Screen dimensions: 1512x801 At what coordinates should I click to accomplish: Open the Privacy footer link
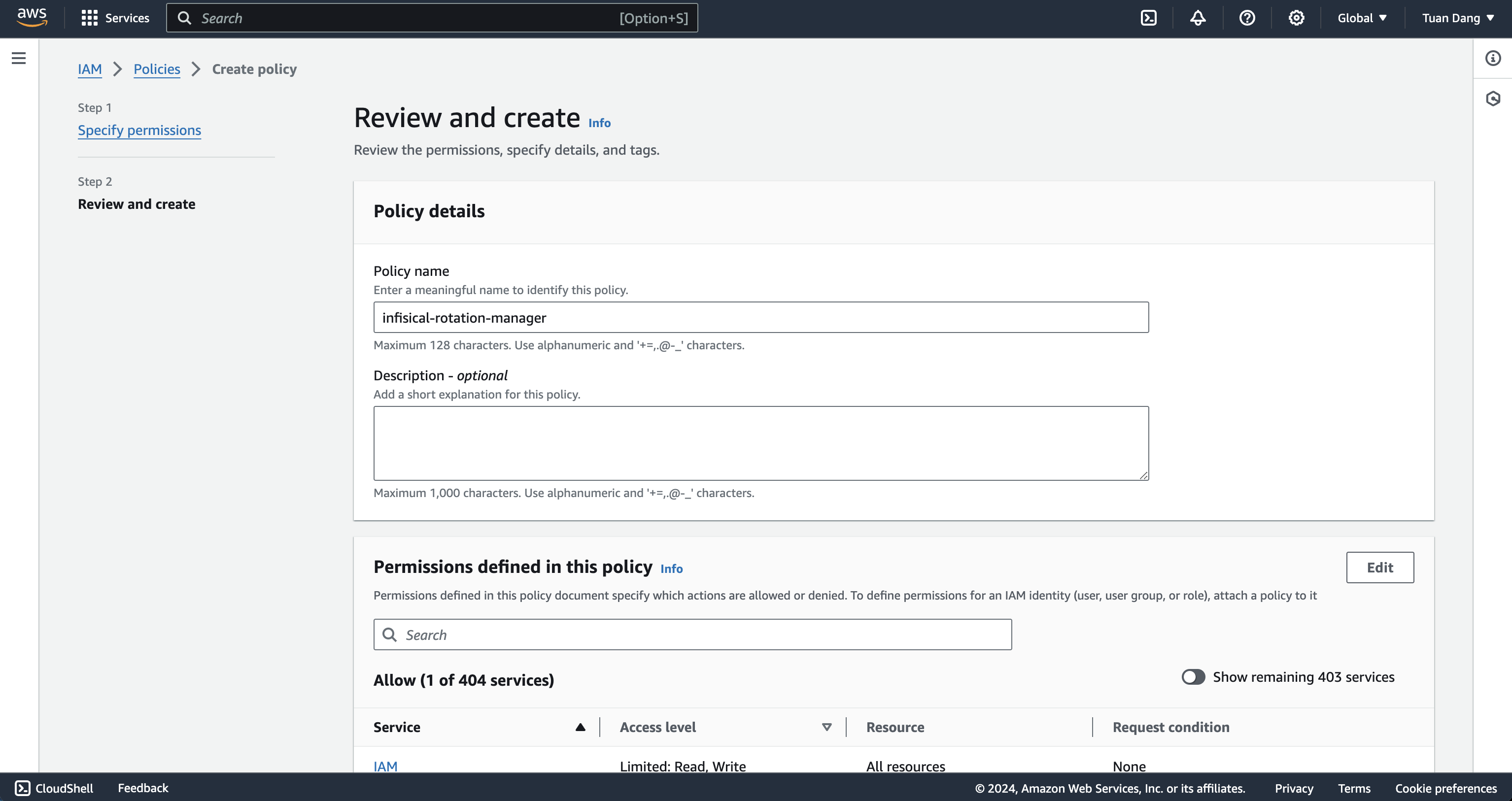(x=1294, y=788)
